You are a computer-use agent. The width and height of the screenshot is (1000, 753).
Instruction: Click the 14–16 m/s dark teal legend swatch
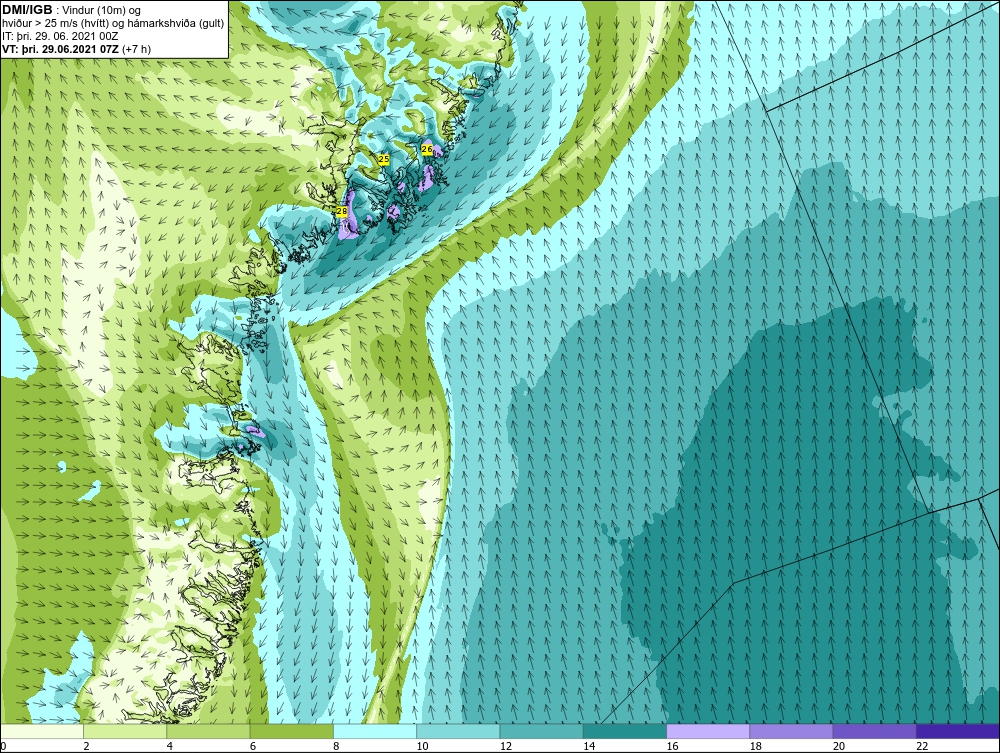624,731
